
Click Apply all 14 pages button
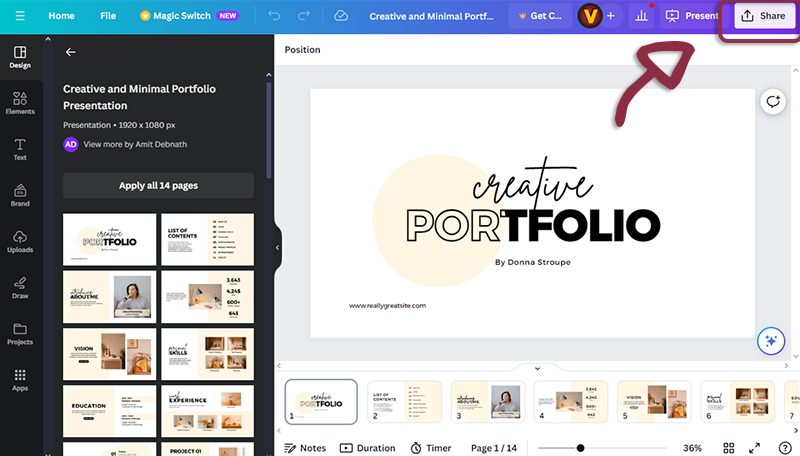(x=158, y=186)
